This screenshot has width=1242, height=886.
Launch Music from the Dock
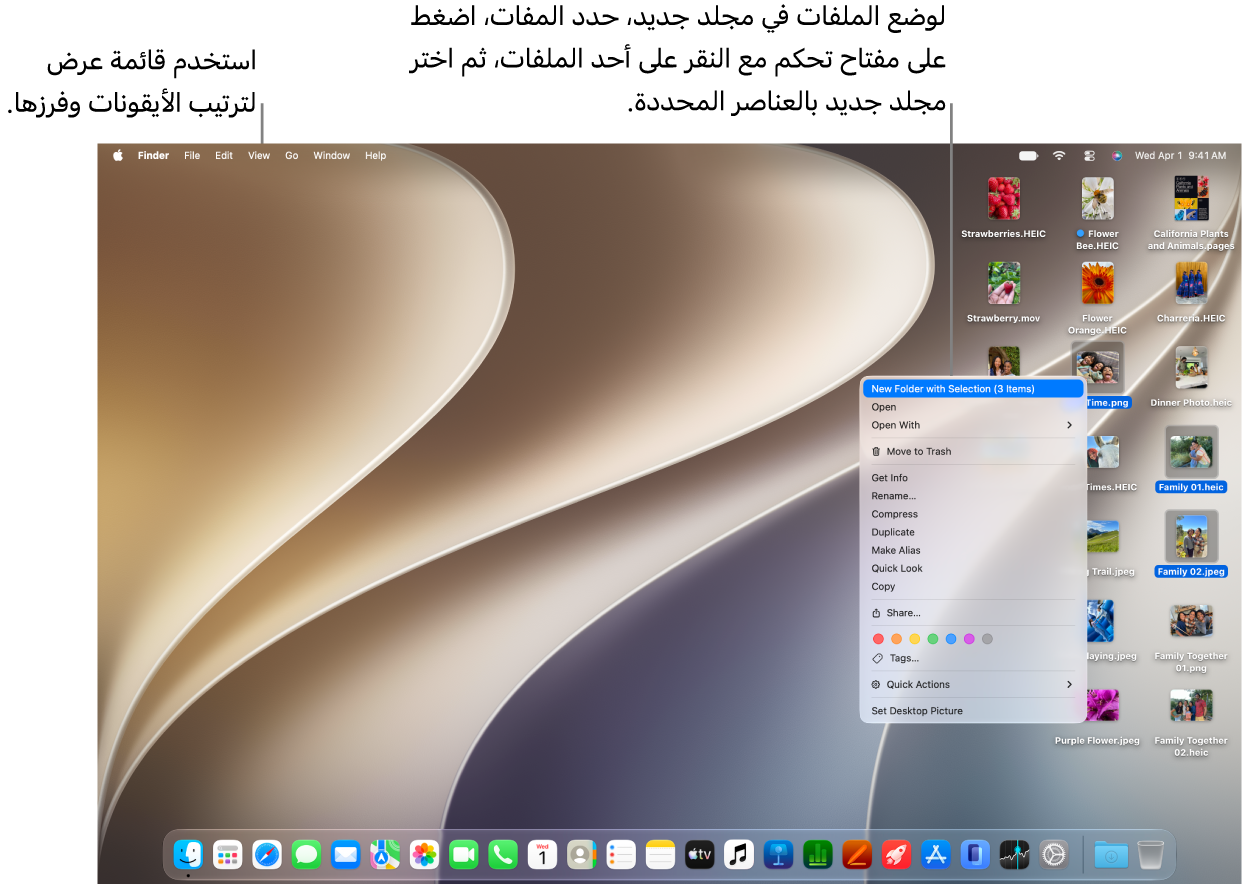coord(739,854)
